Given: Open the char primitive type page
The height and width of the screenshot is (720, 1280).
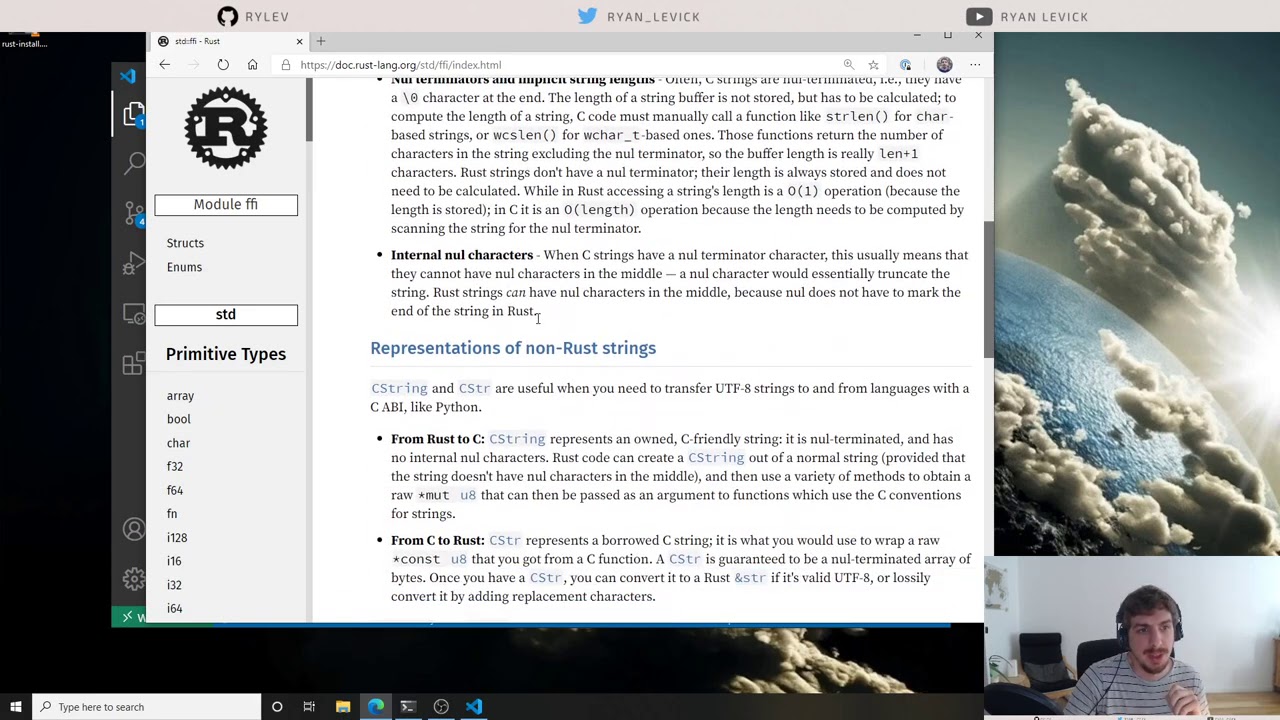Looking at the screenshot, I should point(178,443).
